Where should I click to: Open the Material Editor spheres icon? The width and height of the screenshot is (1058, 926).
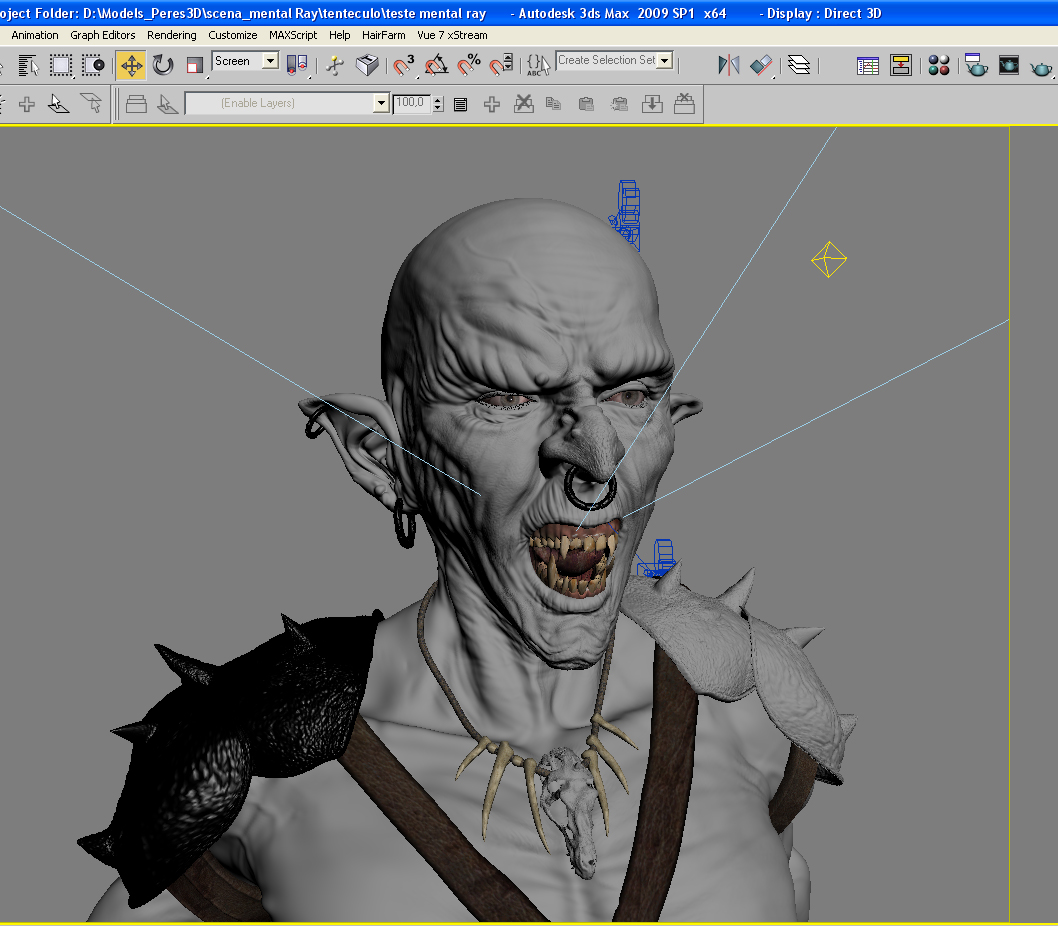tap(939, 65)
